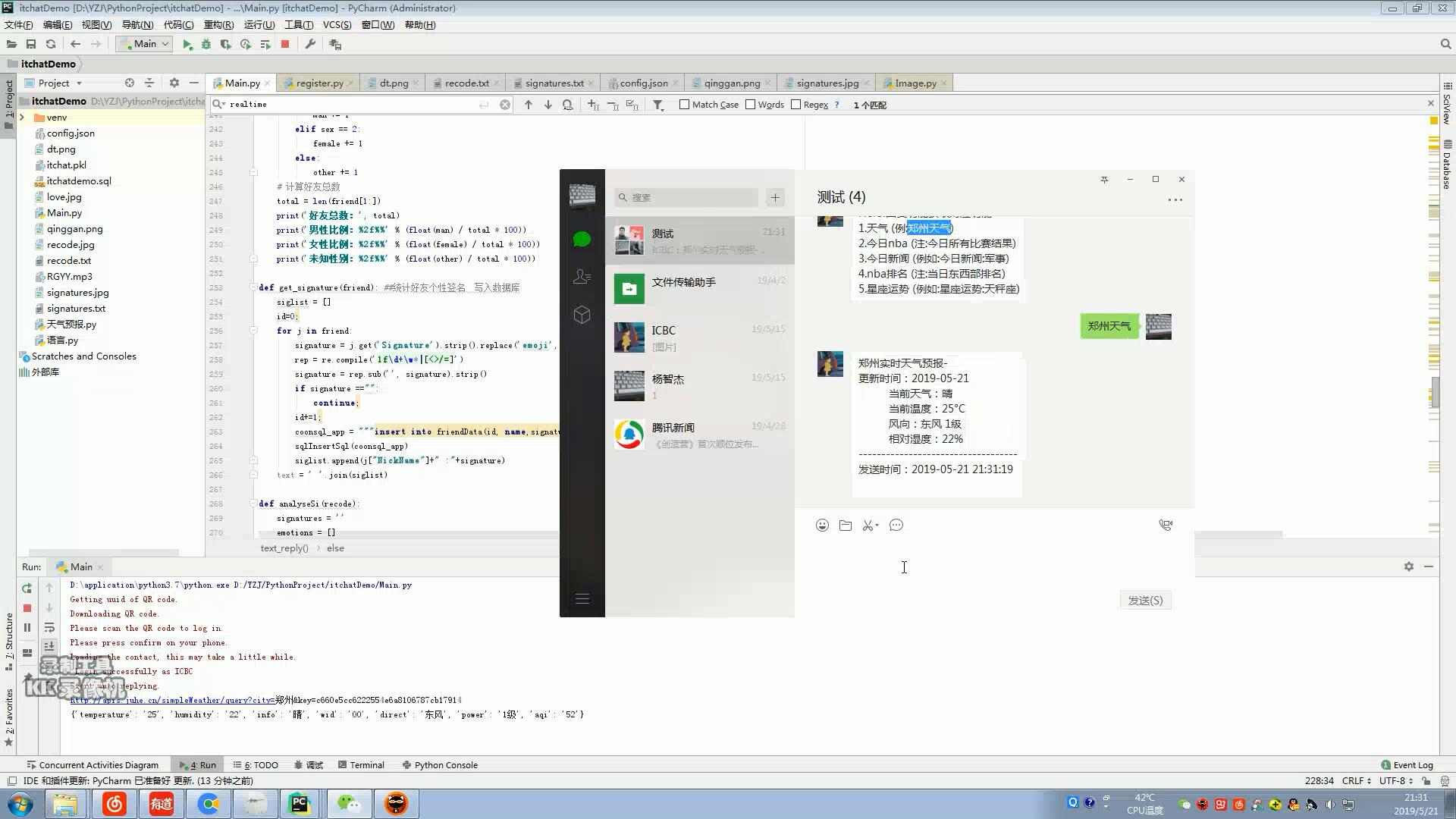This screenshot has height=819, width=1456.
Task: Switch to register.py tab
Action: click(319, 83)
